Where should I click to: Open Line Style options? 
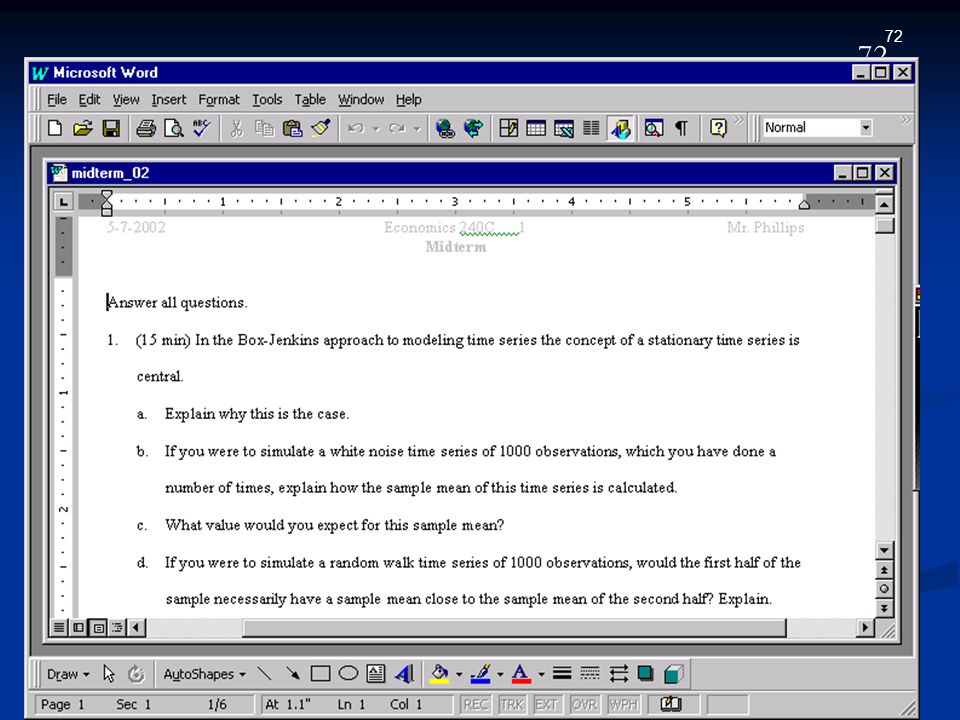pos(562,673)
